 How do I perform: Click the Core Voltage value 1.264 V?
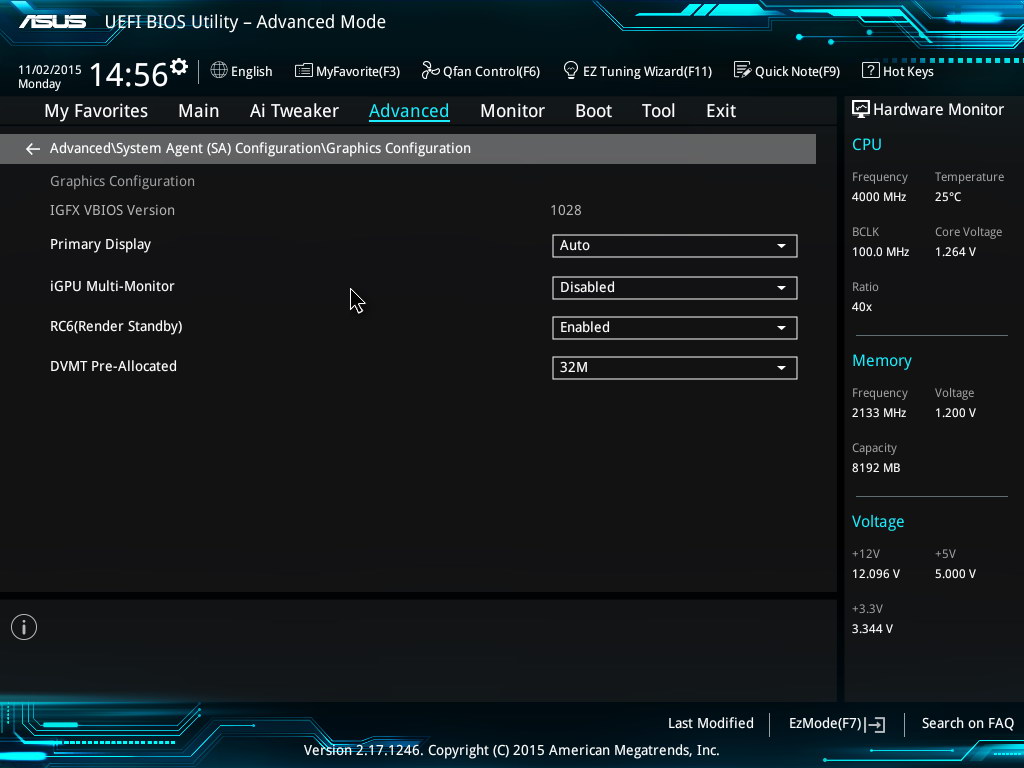[x=955, y=252]
